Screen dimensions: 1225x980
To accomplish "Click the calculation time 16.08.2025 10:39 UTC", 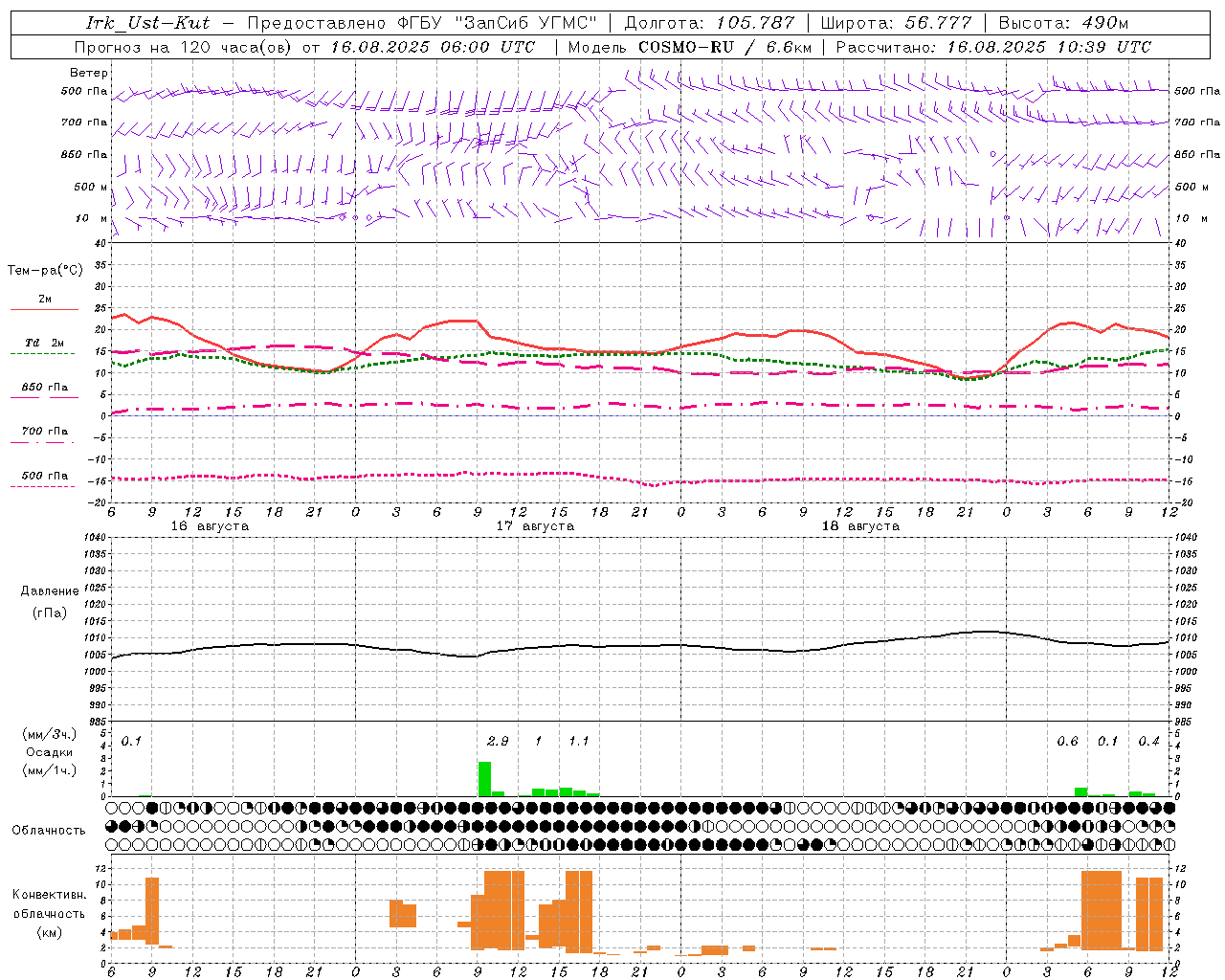I will (x=1049, y=47).
